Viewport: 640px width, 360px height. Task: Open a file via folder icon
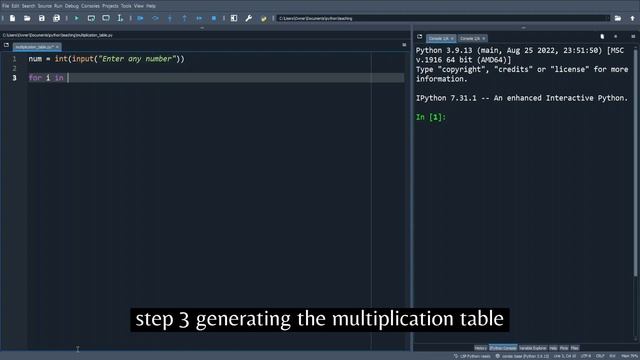(27, 18)
